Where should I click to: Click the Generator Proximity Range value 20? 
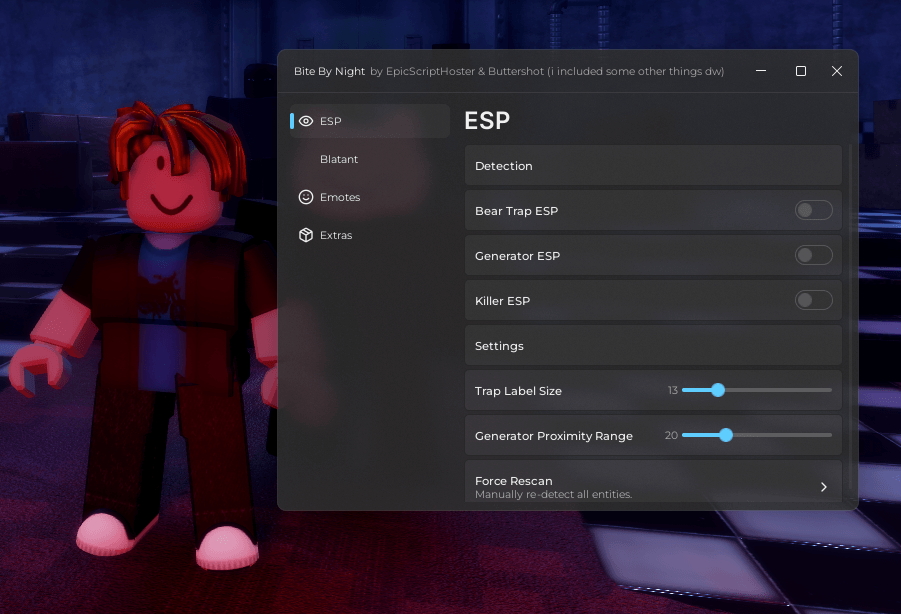tap(671, 435)
